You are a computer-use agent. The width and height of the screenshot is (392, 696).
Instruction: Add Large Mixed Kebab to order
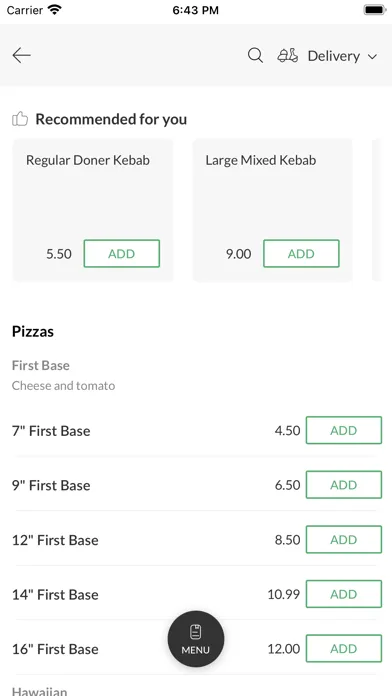(301, 253)
